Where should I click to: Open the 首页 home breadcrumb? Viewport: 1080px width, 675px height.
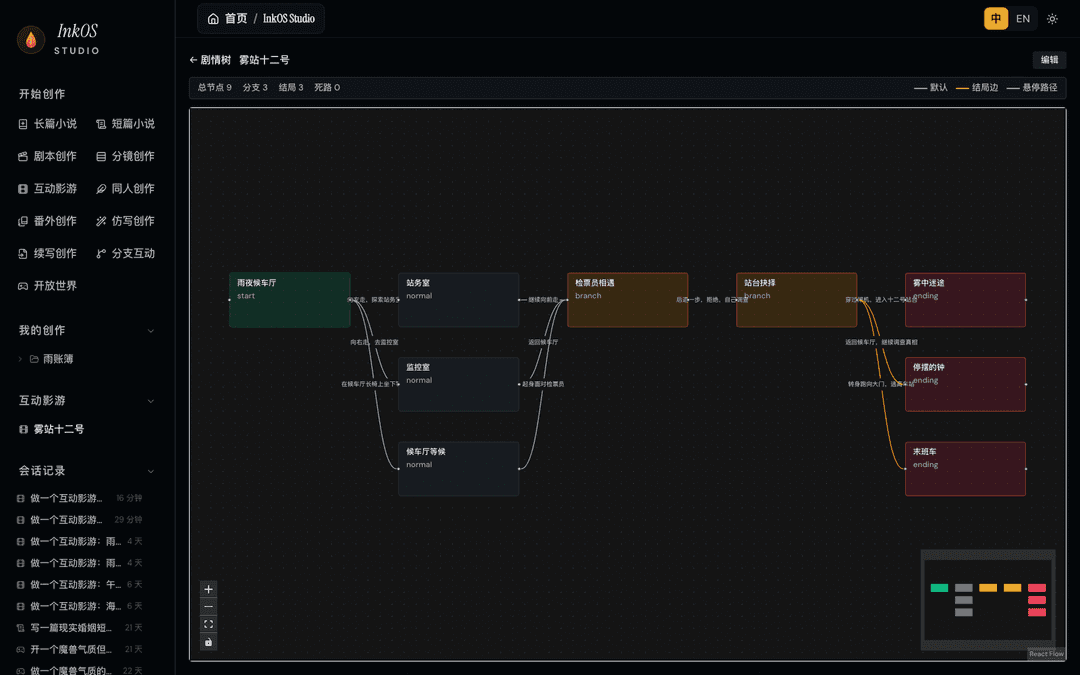(227, 19)
